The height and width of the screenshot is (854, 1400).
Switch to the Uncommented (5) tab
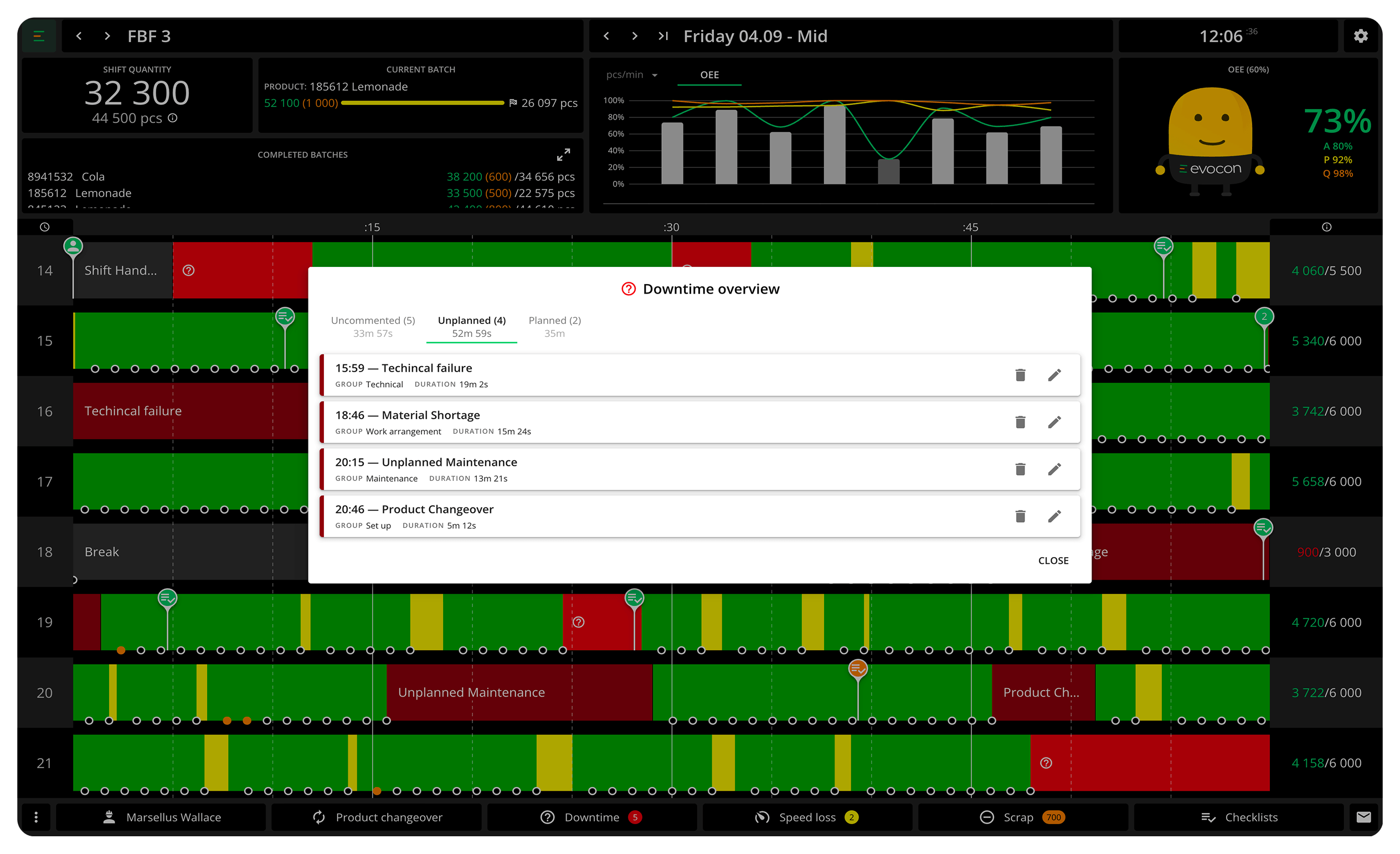click(373, 327)
